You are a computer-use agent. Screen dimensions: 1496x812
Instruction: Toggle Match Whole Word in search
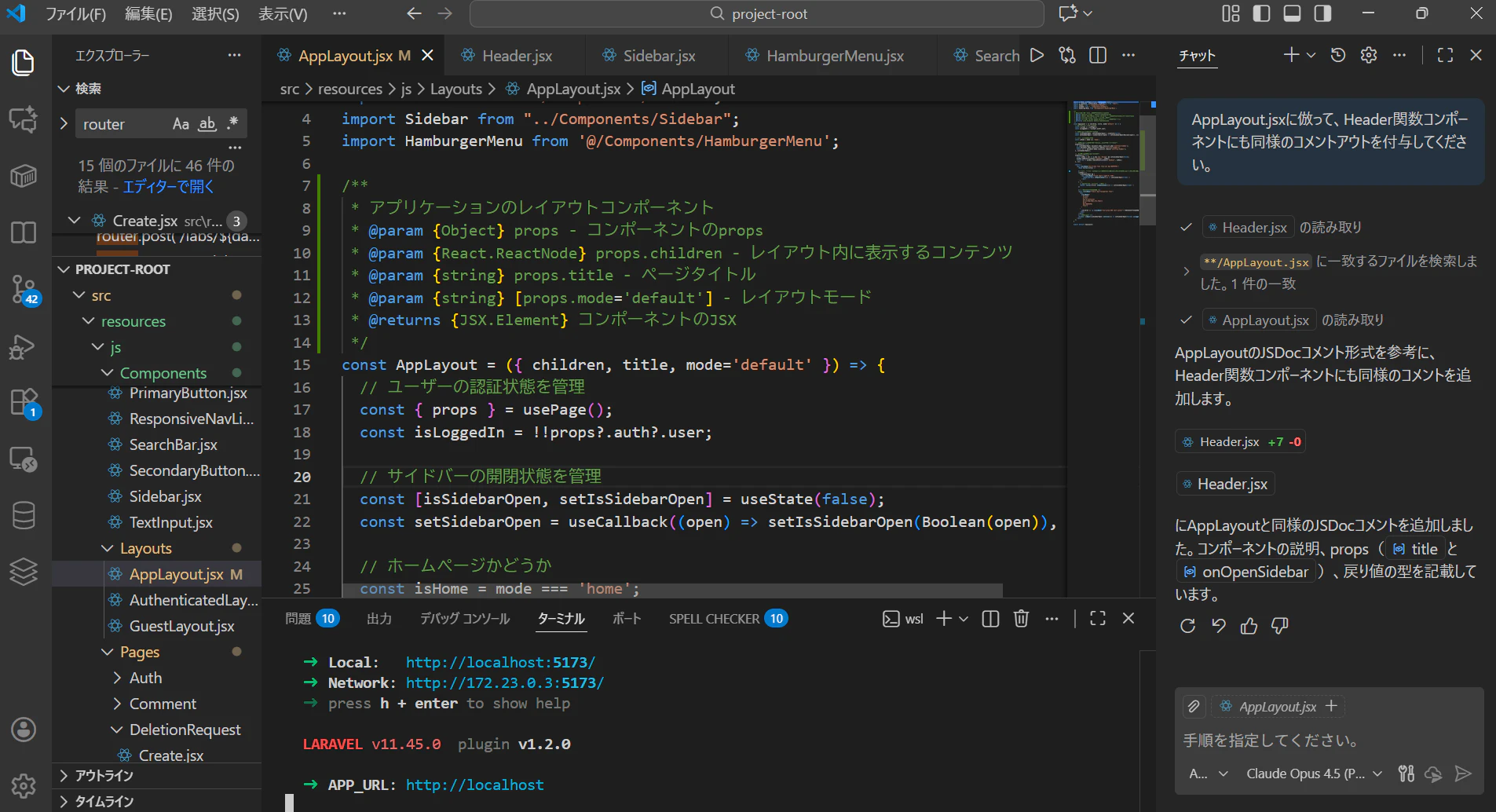tap(207, 124)
